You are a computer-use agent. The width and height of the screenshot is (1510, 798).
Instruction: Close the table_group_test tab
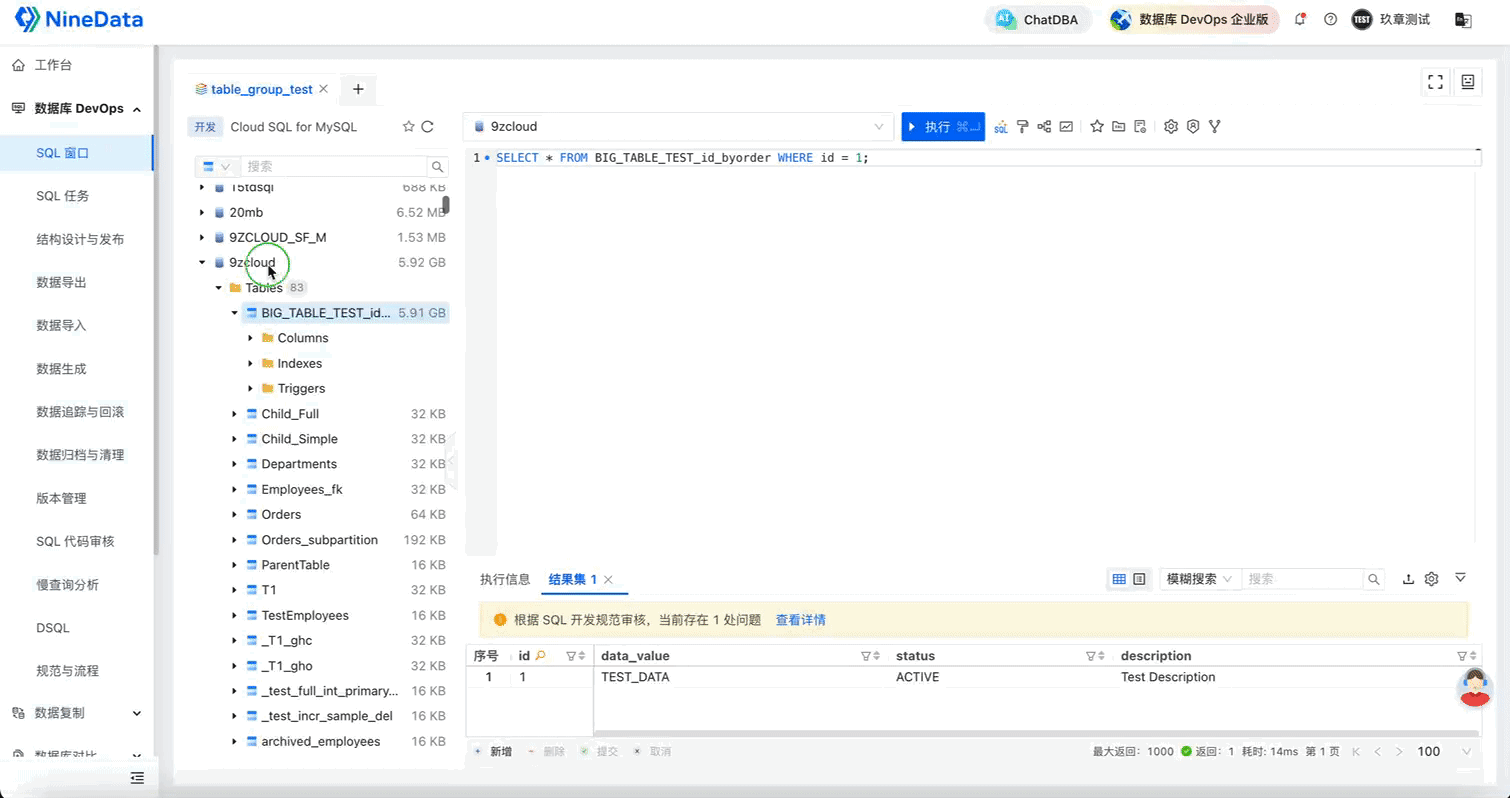(324, 89)
